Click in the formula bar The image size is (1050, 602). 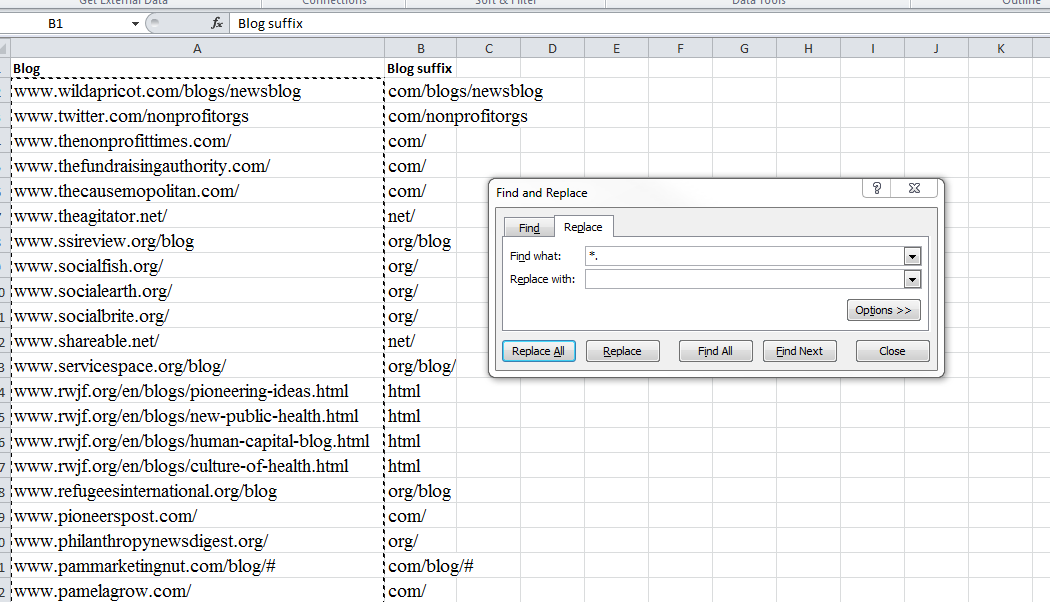click(x=400, y=21)
